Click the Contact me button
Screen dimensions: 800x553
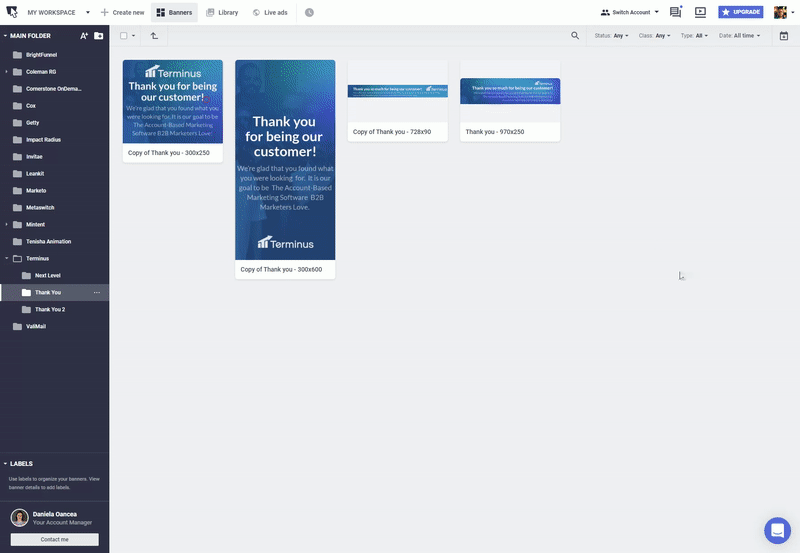point(55,539)
